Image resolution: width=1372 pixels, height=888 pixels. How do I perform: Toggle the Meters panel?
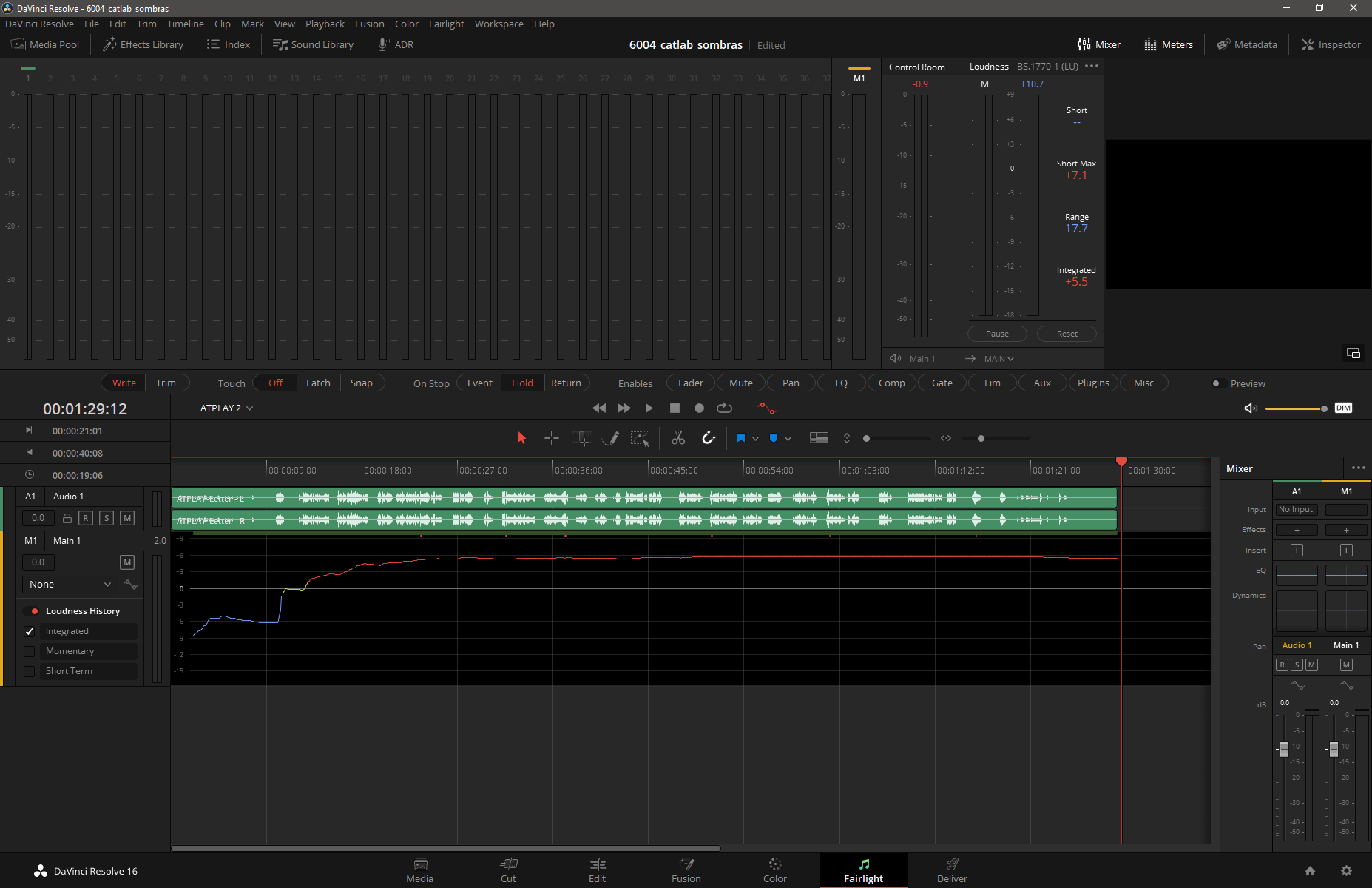tap(1169, 44)
